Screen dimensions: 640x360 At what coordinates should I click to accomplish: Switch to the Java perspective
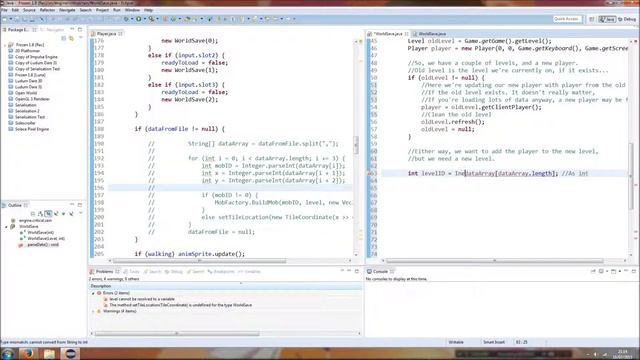[x=607, y=19]
